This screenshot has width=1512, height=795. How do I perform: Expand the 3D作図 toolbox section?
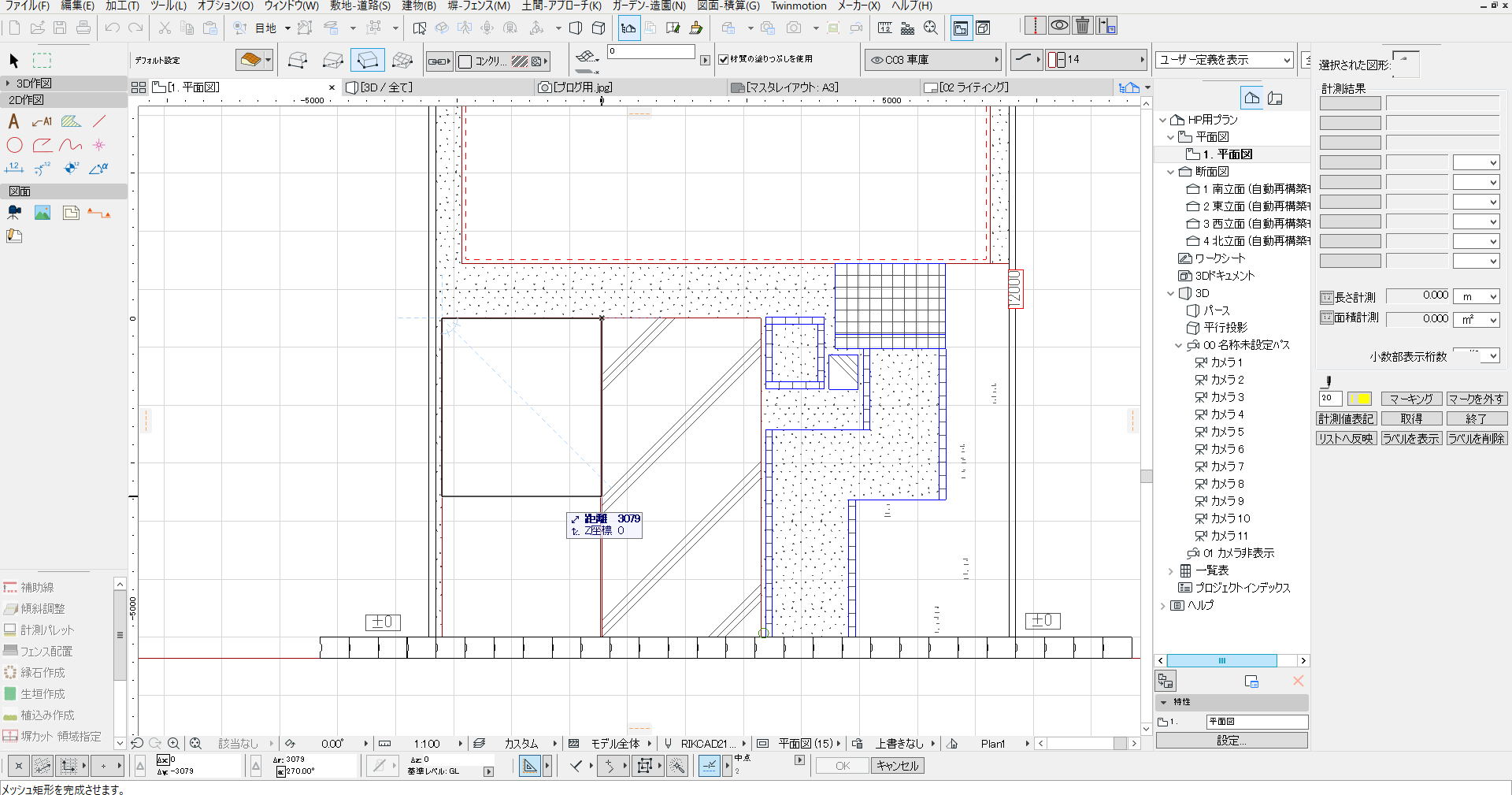click(x=8, y=83)
